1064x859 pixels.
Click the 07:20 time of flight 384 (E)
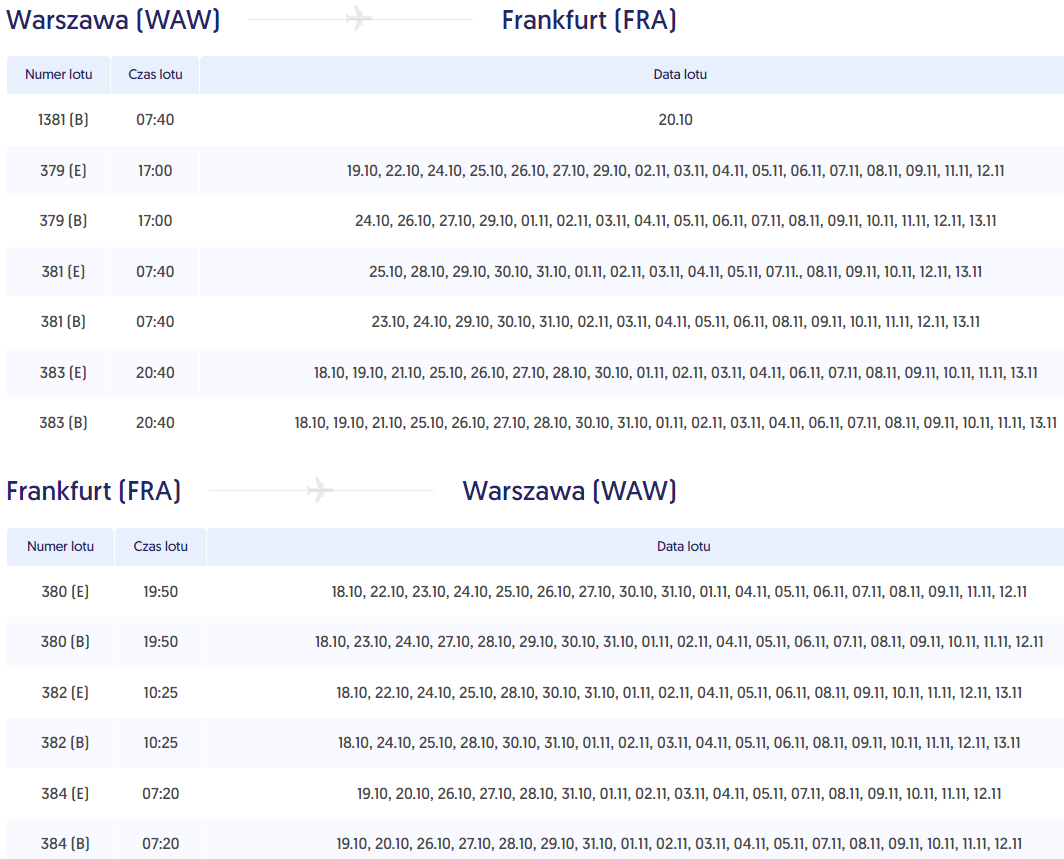161,794
